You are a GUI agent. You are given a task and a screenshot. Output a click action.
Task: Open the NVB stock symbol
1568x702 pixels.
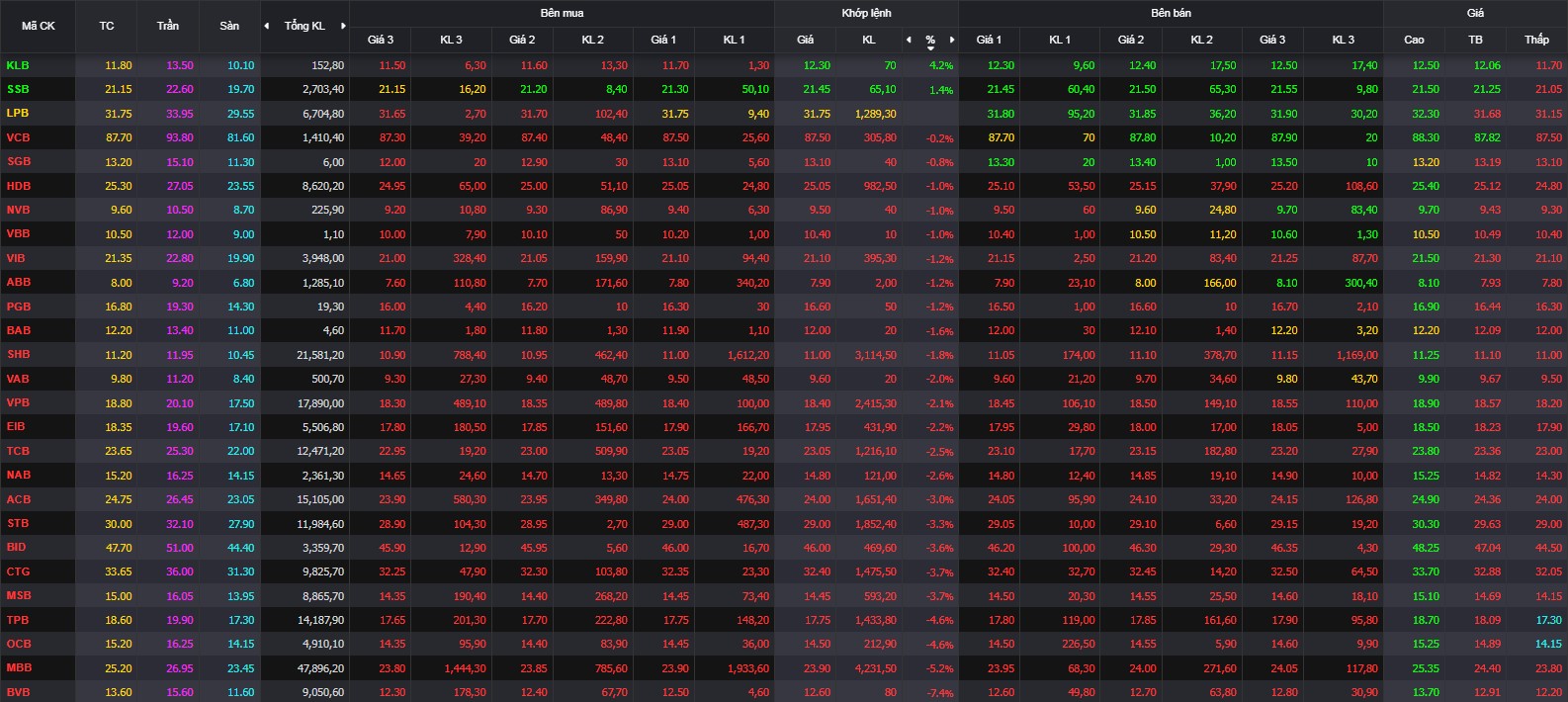click(19, 210)
